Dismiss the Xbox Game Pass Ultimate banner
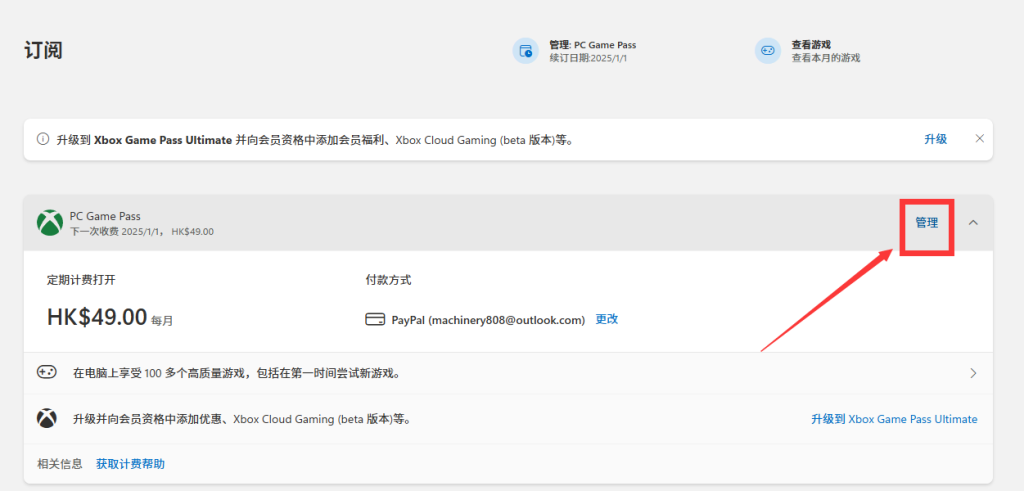The height and width of the screenshot is (491, 1024). (979, 138)
